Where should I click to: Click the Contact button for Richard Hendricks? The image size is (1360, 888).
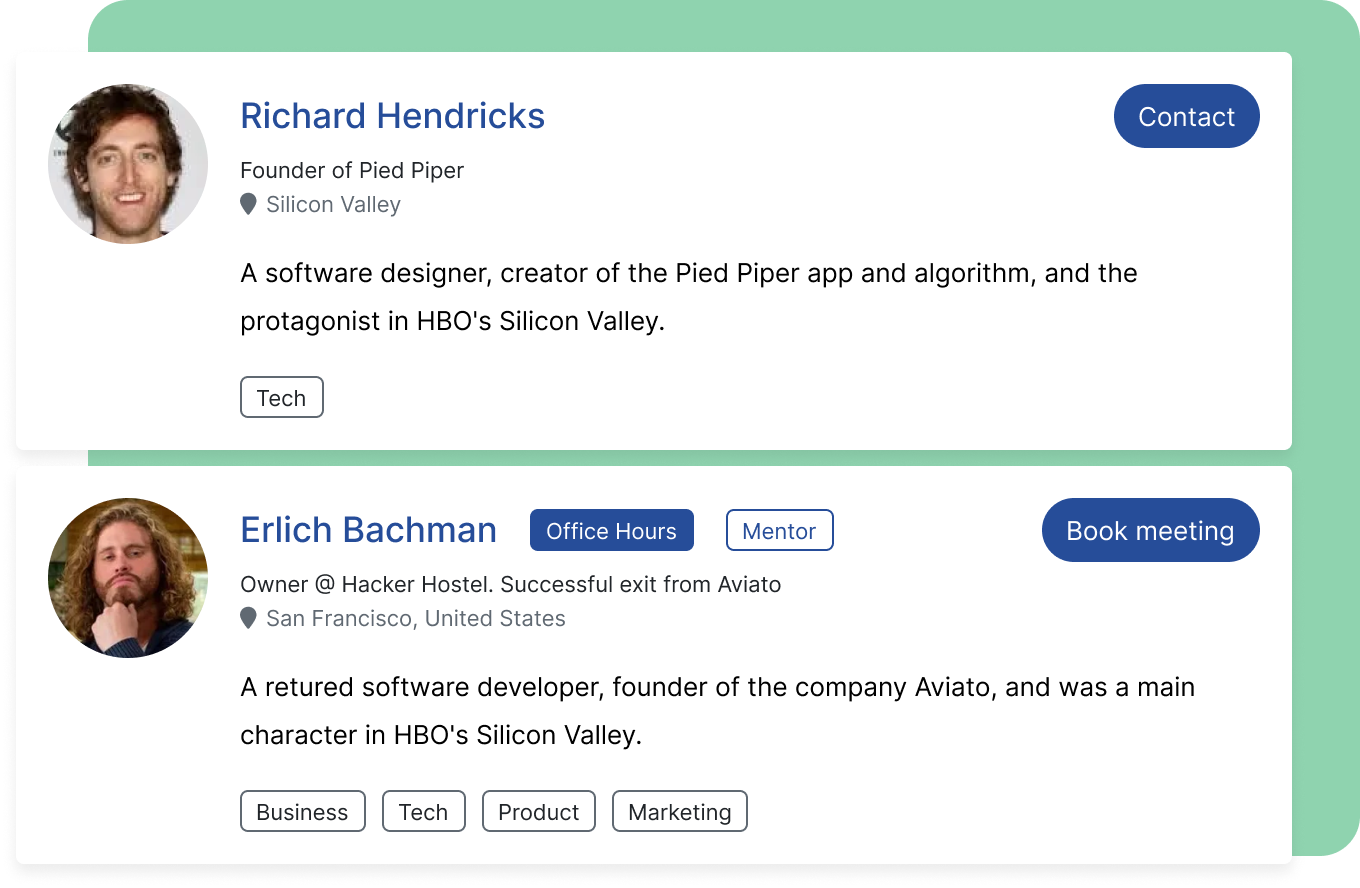pos(1186,116)
